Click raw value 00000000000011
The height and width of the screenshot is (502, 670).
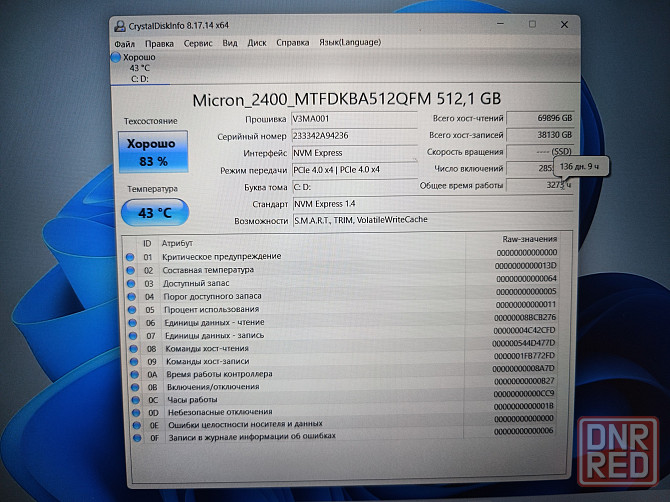(x=526, y=305)
